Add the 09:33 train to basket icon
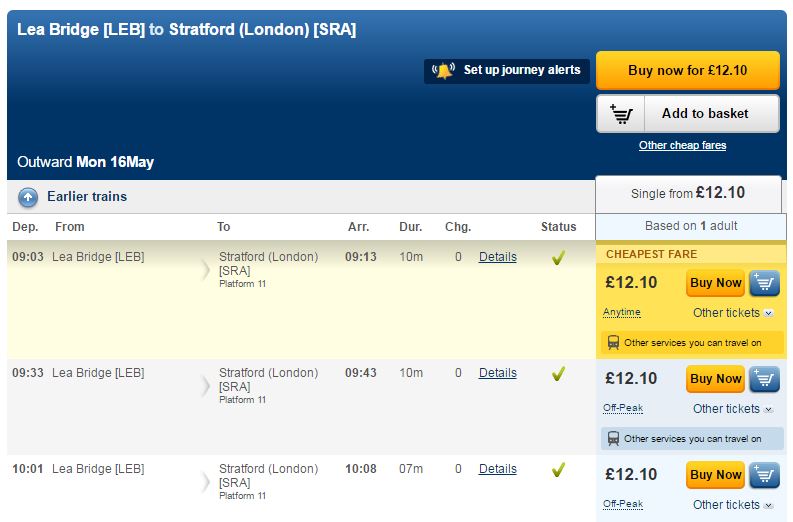Screen dimensions: 793x522 point(764,379)
